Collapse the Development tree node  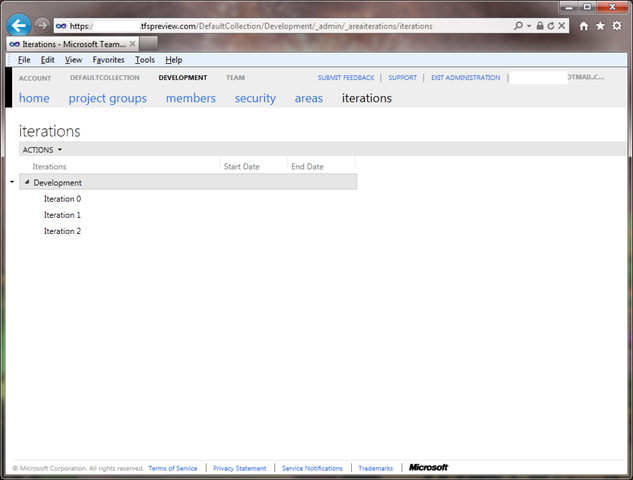tap(27, 182)
